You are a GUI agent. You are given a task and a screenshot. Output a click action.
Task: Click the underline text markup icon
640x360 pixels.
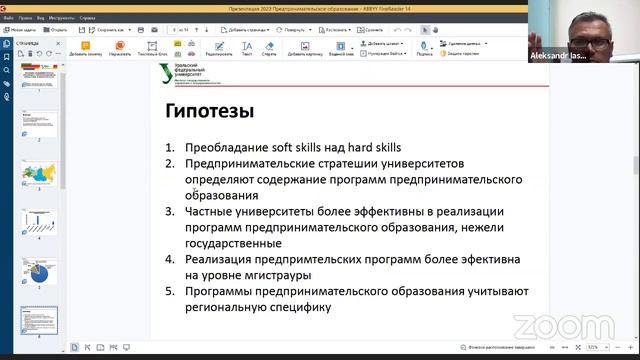pyautogui.click(x=178, y=53)
